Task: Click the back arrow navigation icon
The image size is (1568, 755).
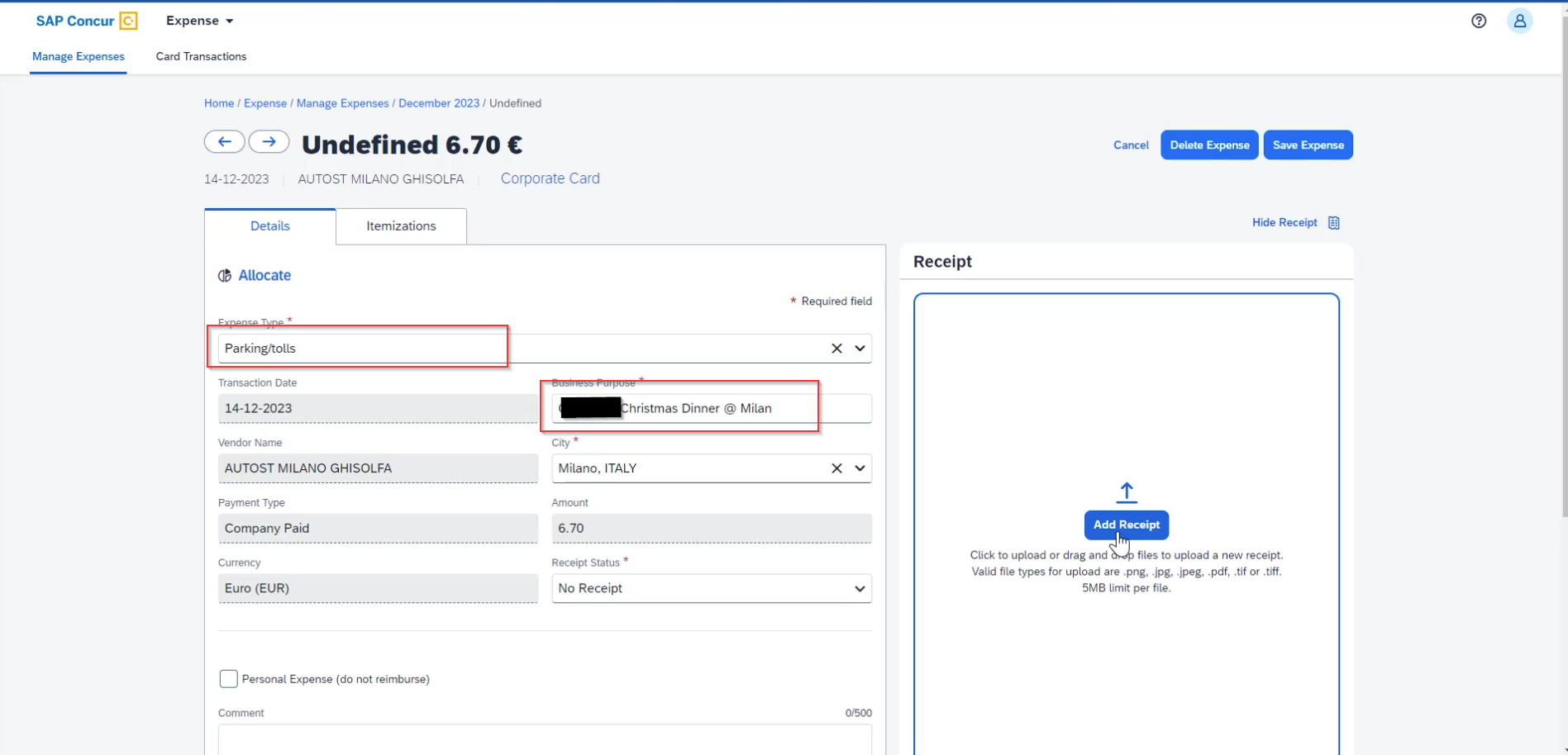Action: tap(224, 141)
